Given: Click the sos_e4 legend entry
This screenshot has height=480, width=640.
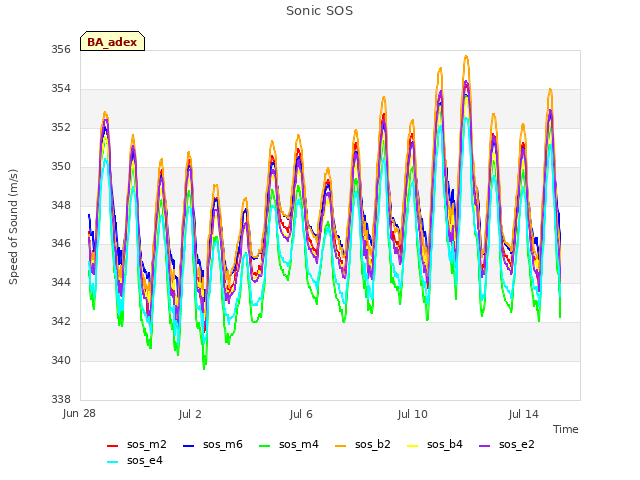Looking at the screenshot, I should [x=135, y=460].
